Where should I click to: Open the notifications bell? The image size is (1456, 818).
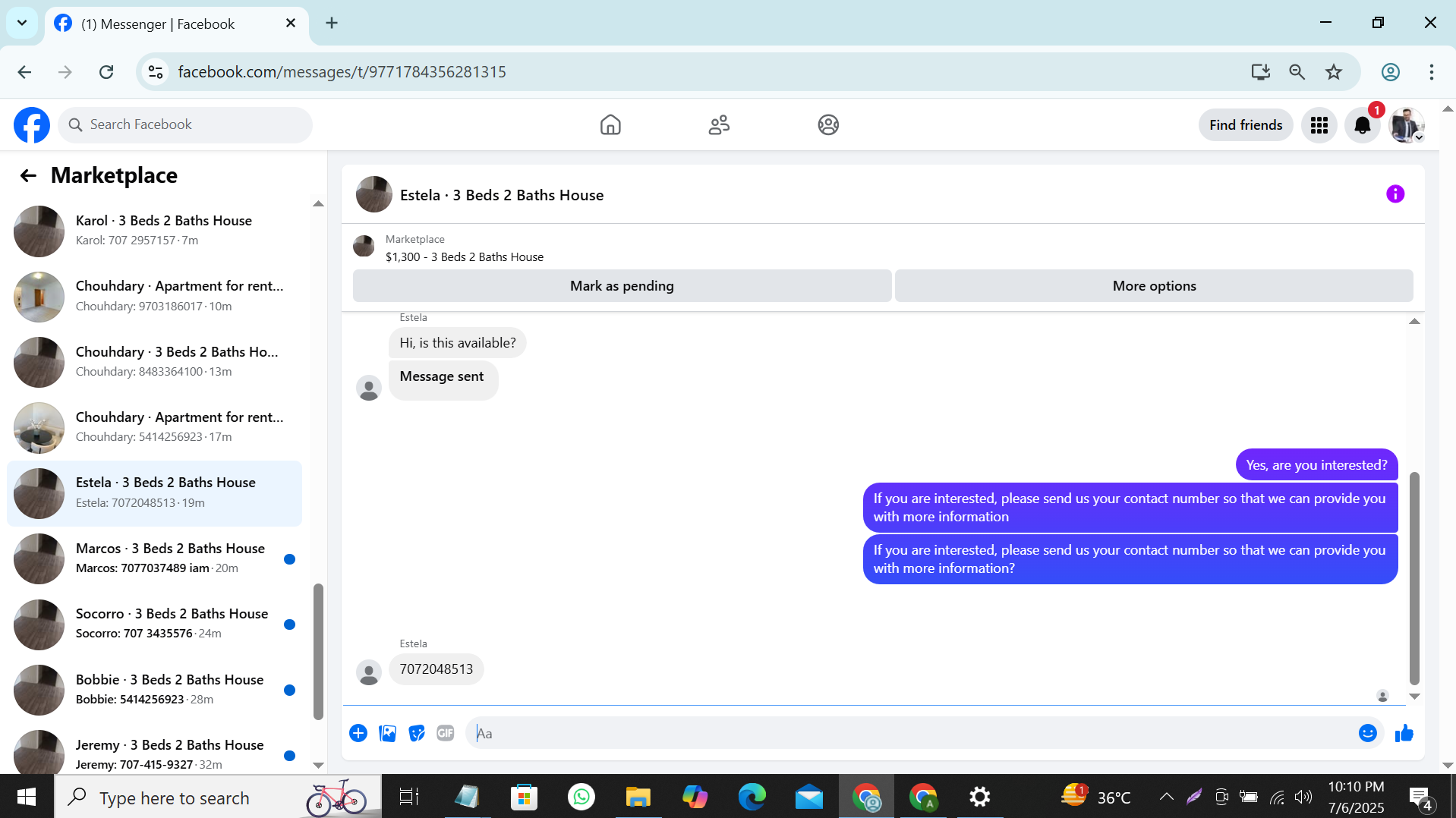pos(1363,125)
